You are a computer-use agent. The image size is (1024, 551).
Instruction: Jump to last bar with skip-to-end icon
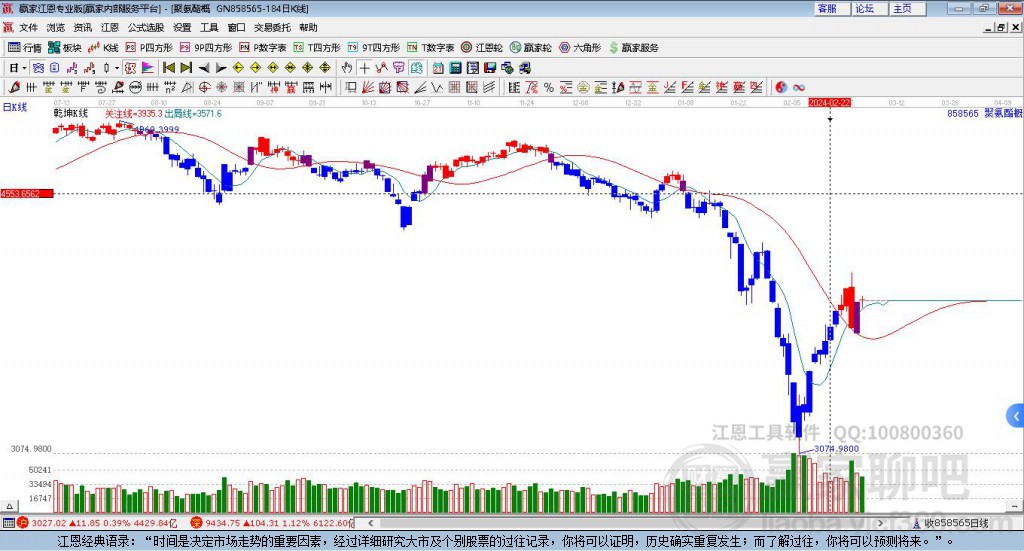(x=186, y=68)
